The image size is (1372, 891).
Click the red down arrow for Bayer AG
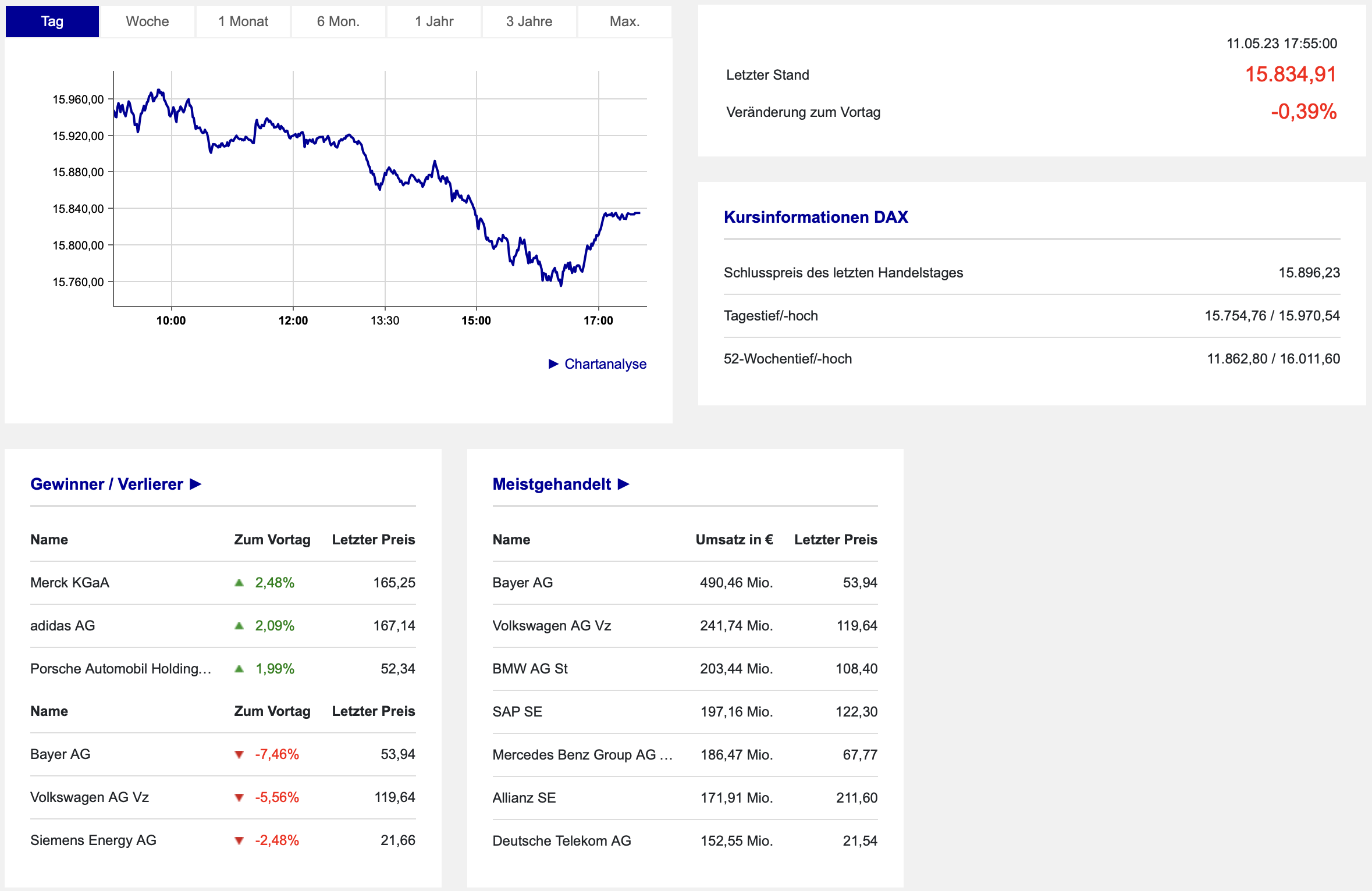click(x=239, y=755)
